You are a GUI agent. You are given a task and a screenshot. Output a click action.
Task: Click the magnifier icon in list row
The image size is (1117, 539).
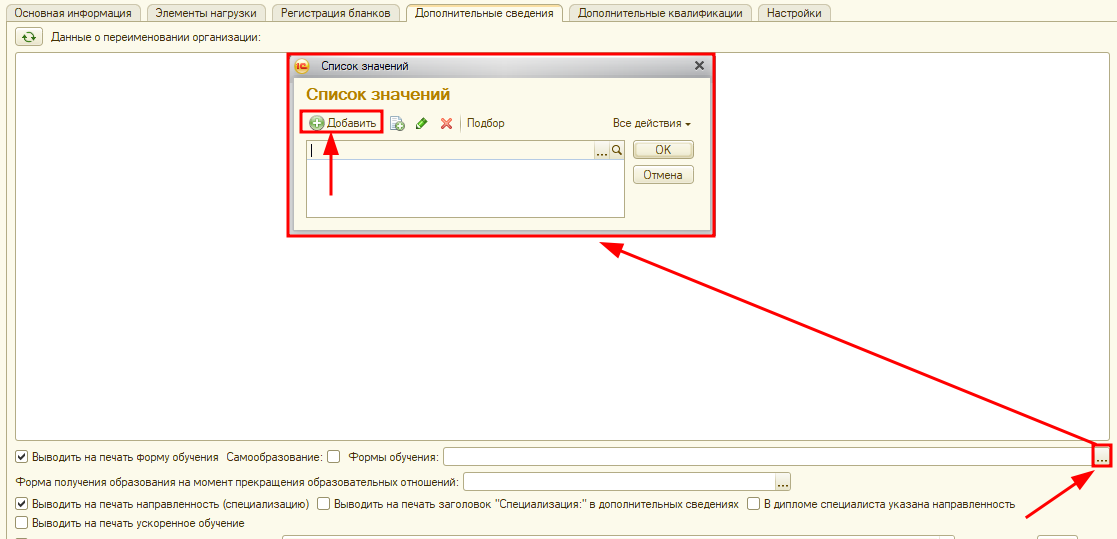coord(617,151)
